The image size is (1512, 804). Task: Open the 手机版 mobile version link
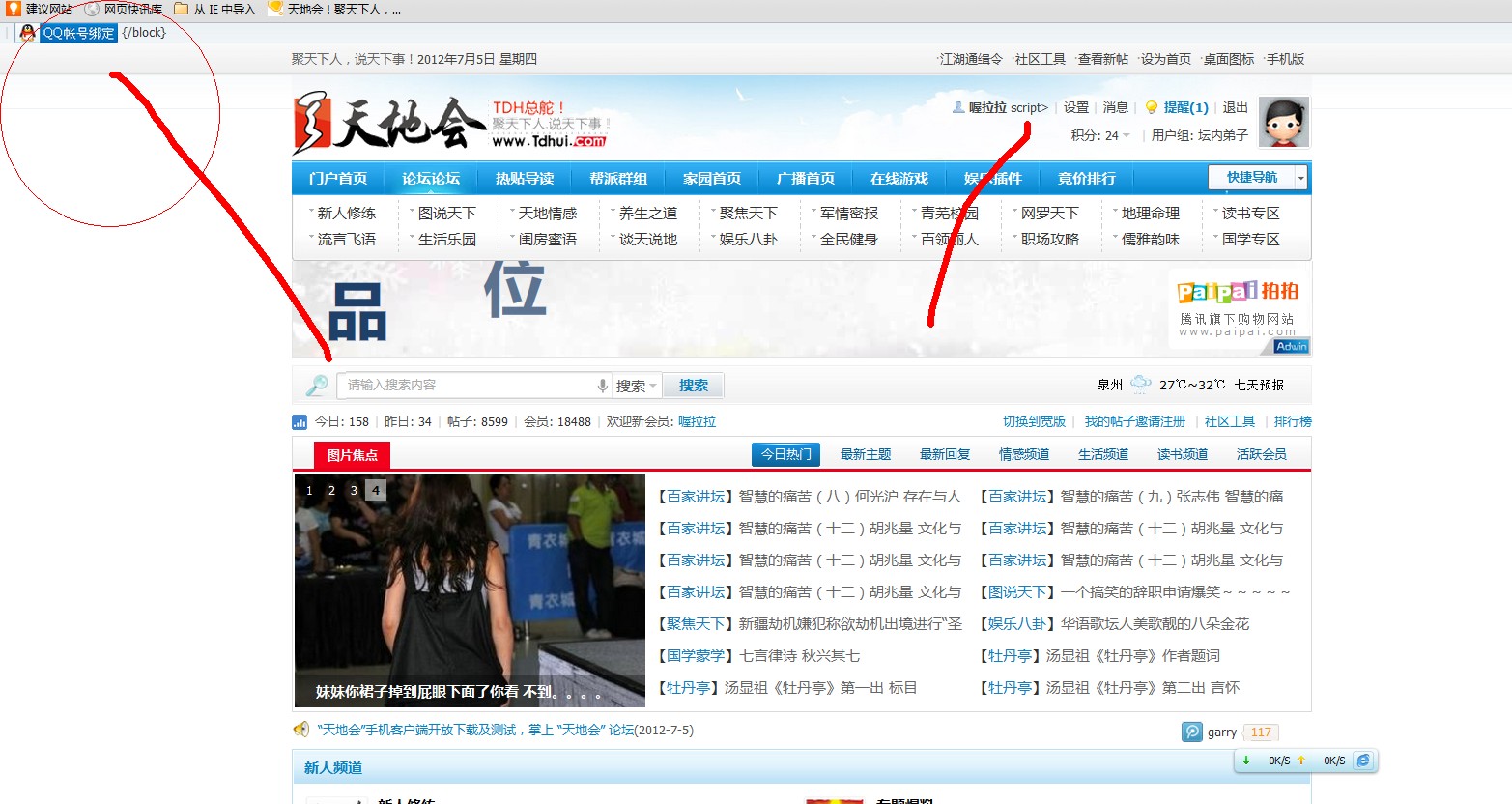click(x=1286, y=59)
